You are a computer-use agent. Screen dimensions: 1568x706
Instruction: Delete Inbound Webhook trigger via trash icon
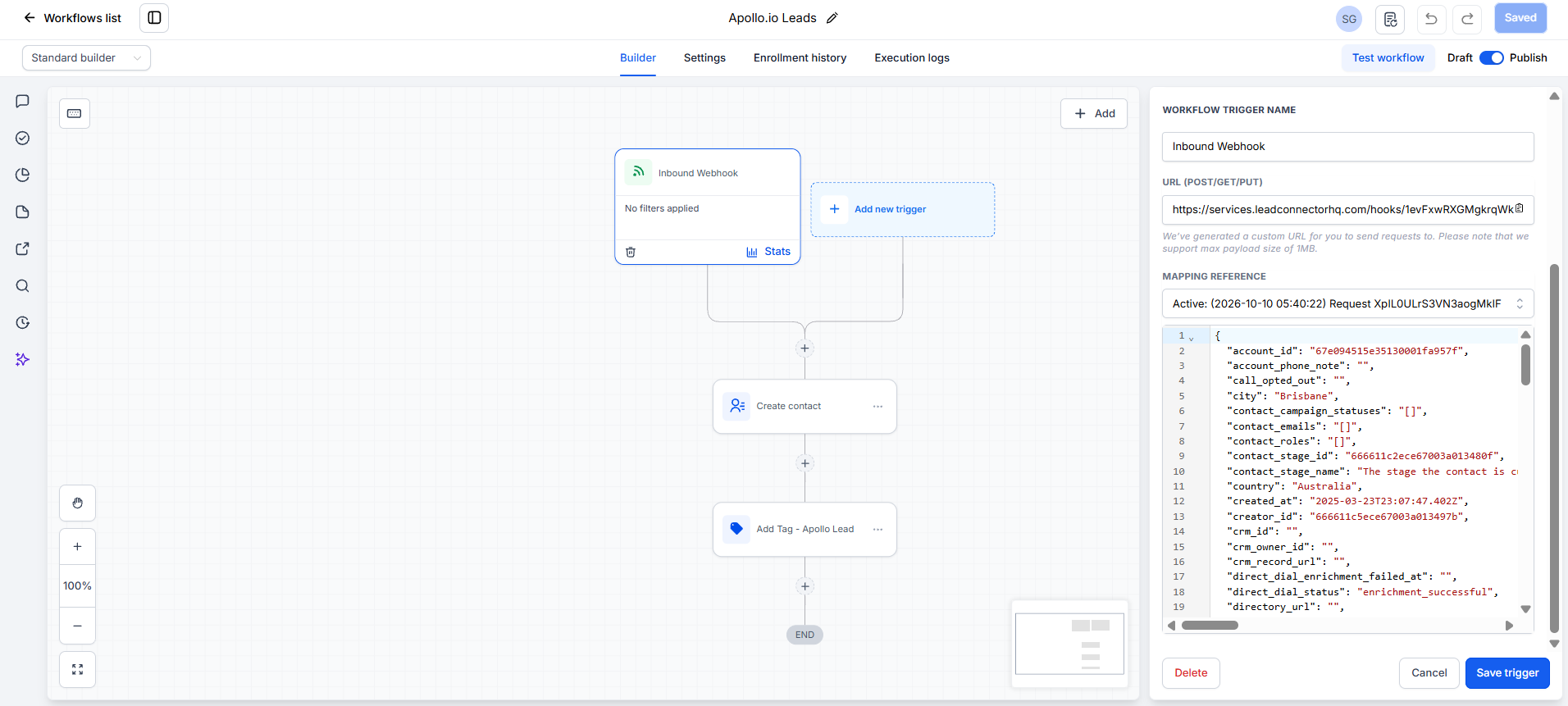631,252
